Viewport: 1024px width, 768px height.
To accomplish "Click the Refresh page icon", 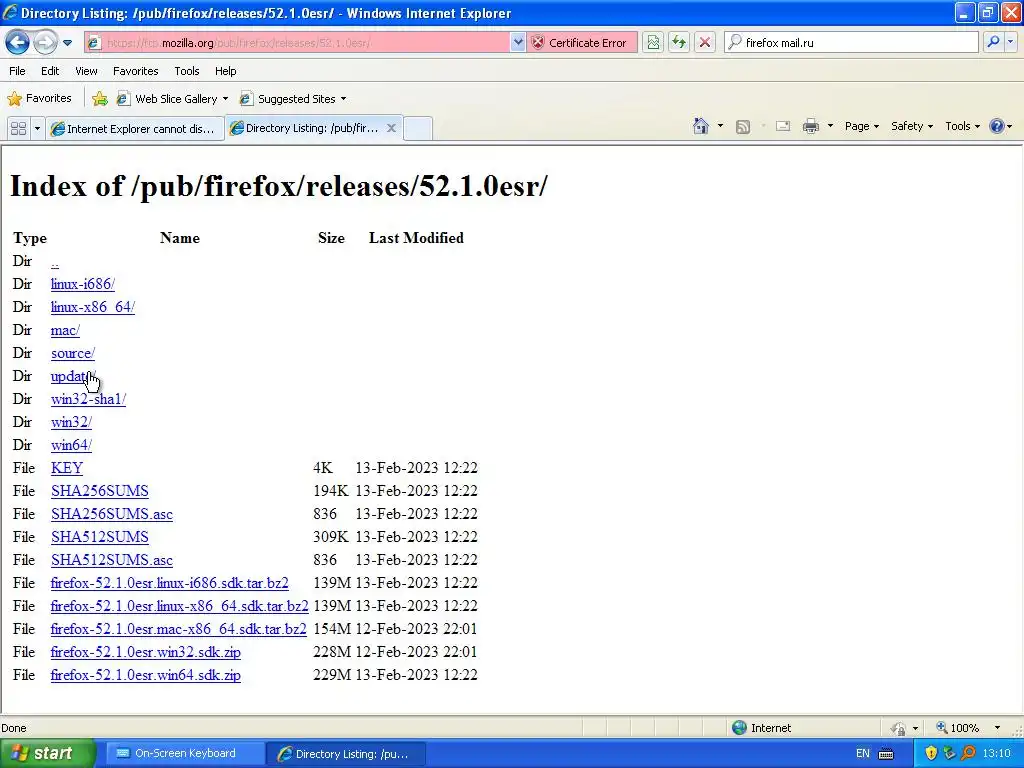I will click(679, 43).
